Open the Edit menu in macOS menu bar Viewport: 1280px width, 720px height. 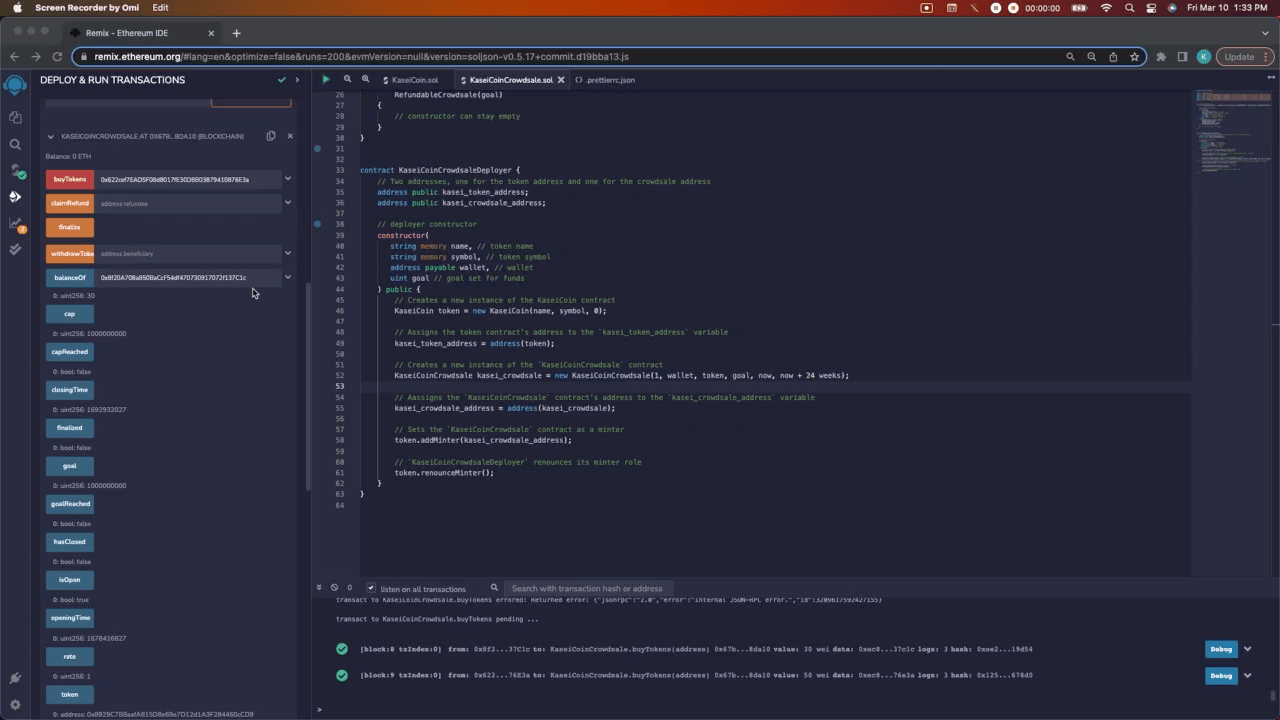click(160, 8)
